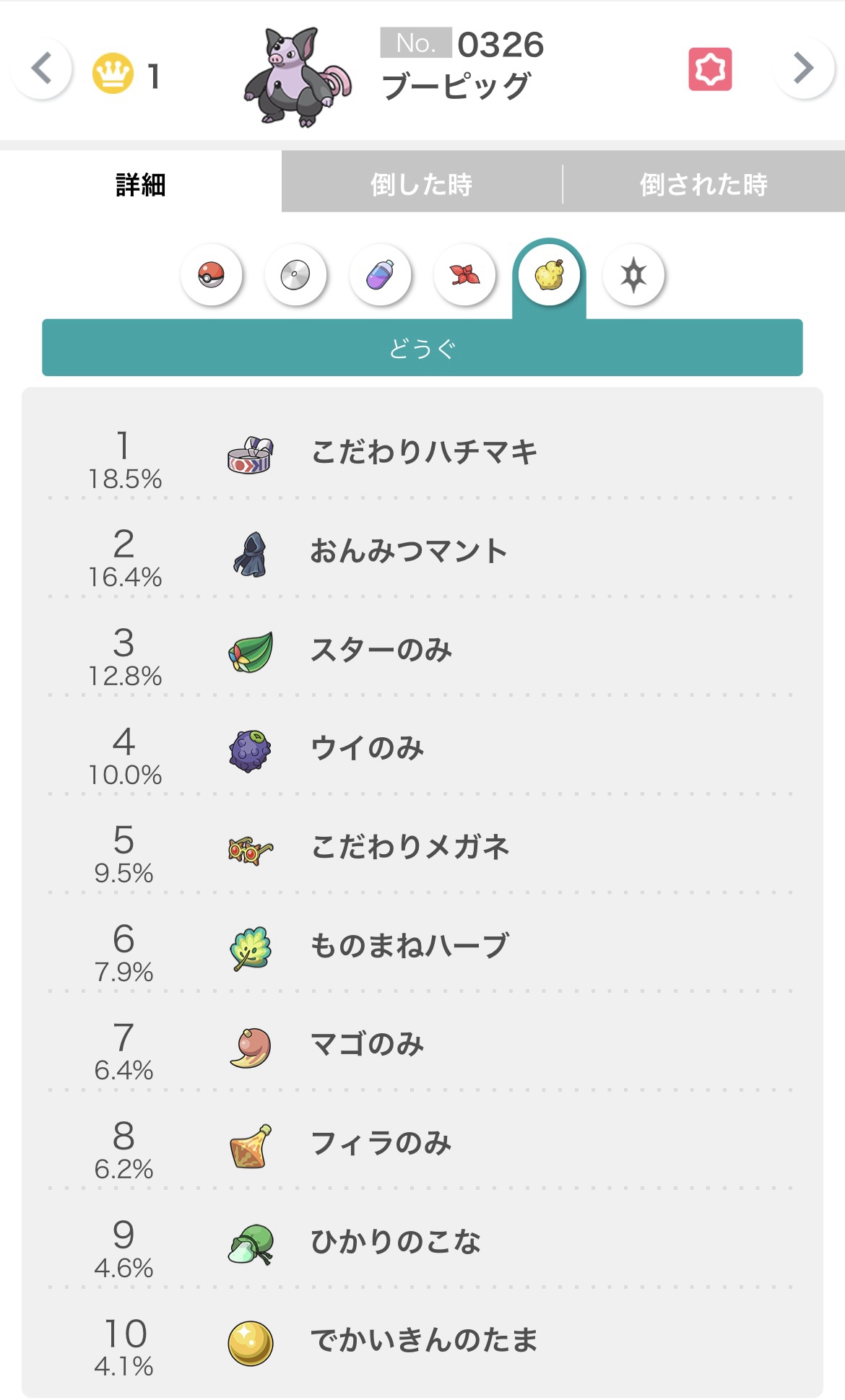Tap the ブーピッグ Pokémon artwork
Screen dimensions: 845x1400
tap(298, 78)
